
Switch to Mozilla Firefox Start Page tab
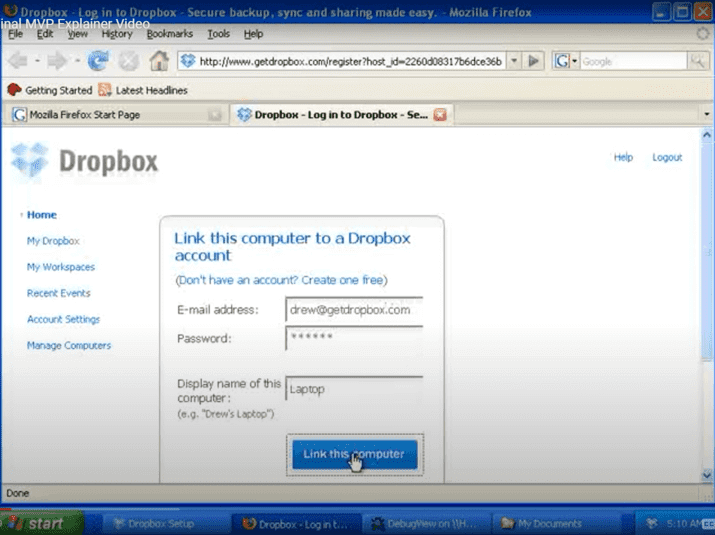click(x=114, y=114)
